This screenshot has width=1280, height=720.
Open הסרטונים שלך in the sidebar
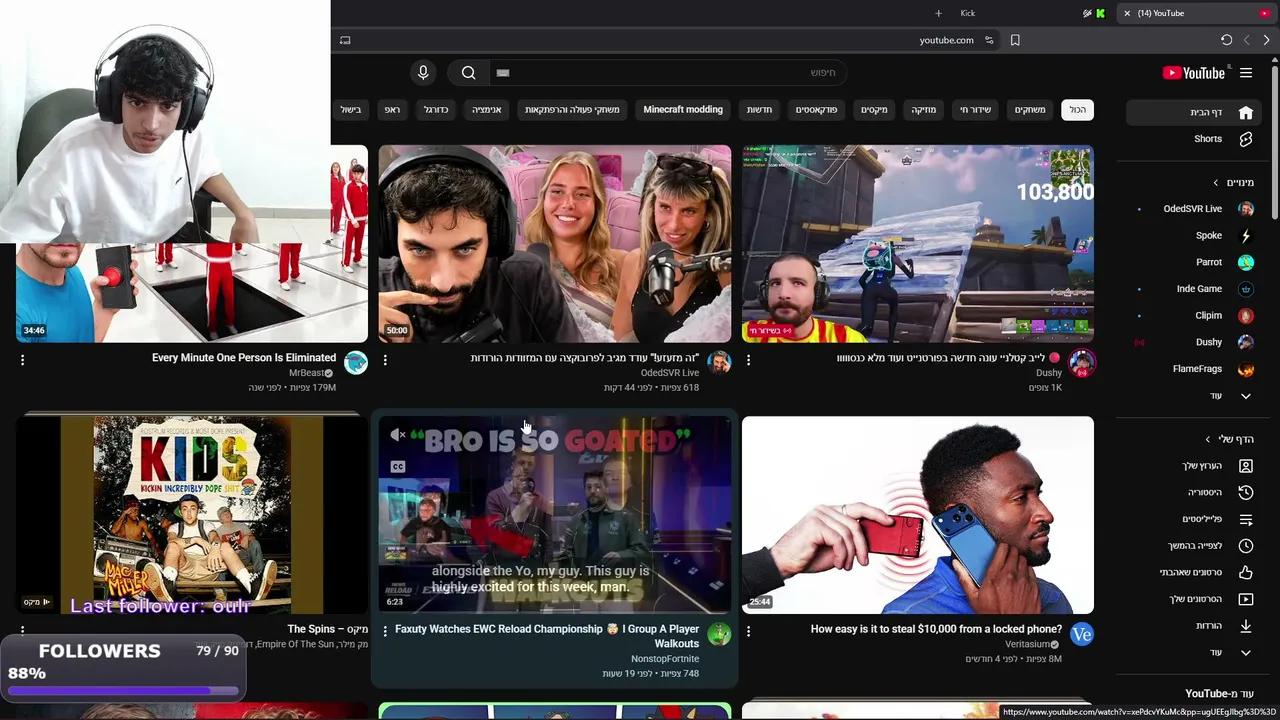1193,599
